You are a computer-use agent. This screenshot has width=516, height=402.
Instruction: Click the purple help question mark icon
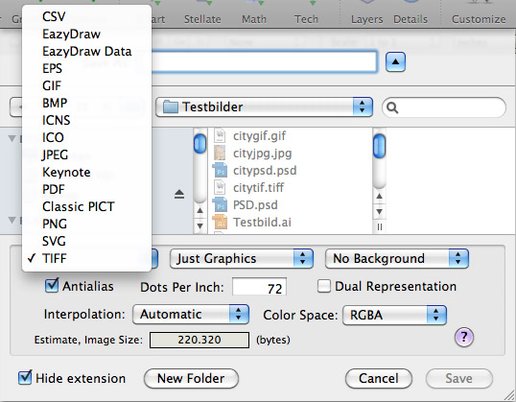(x=464, y=337)
